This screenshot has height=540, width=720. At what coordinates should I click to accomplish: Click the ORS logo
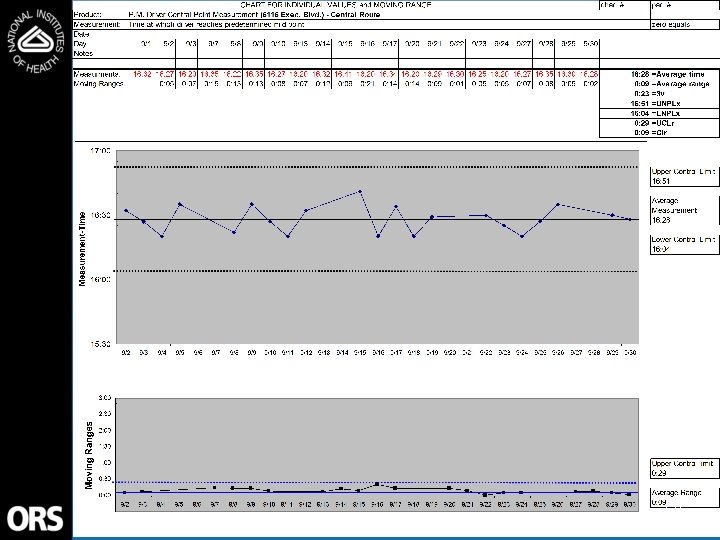pyautogui.click(x=35, y=518)
